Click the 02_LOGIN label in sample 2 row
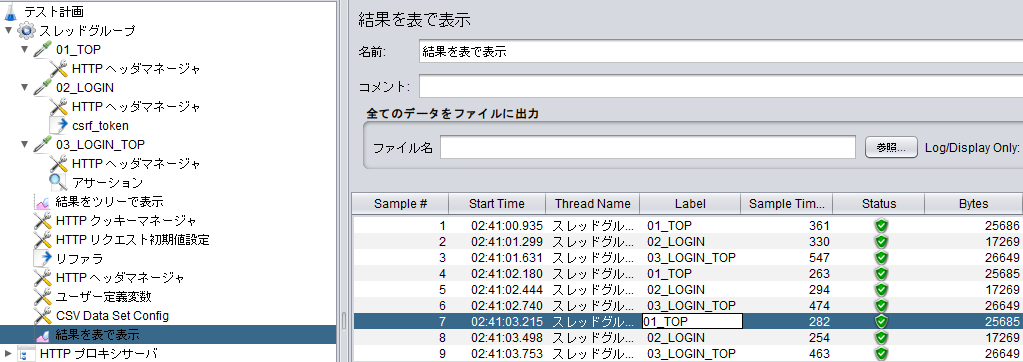 click(676, 242)
